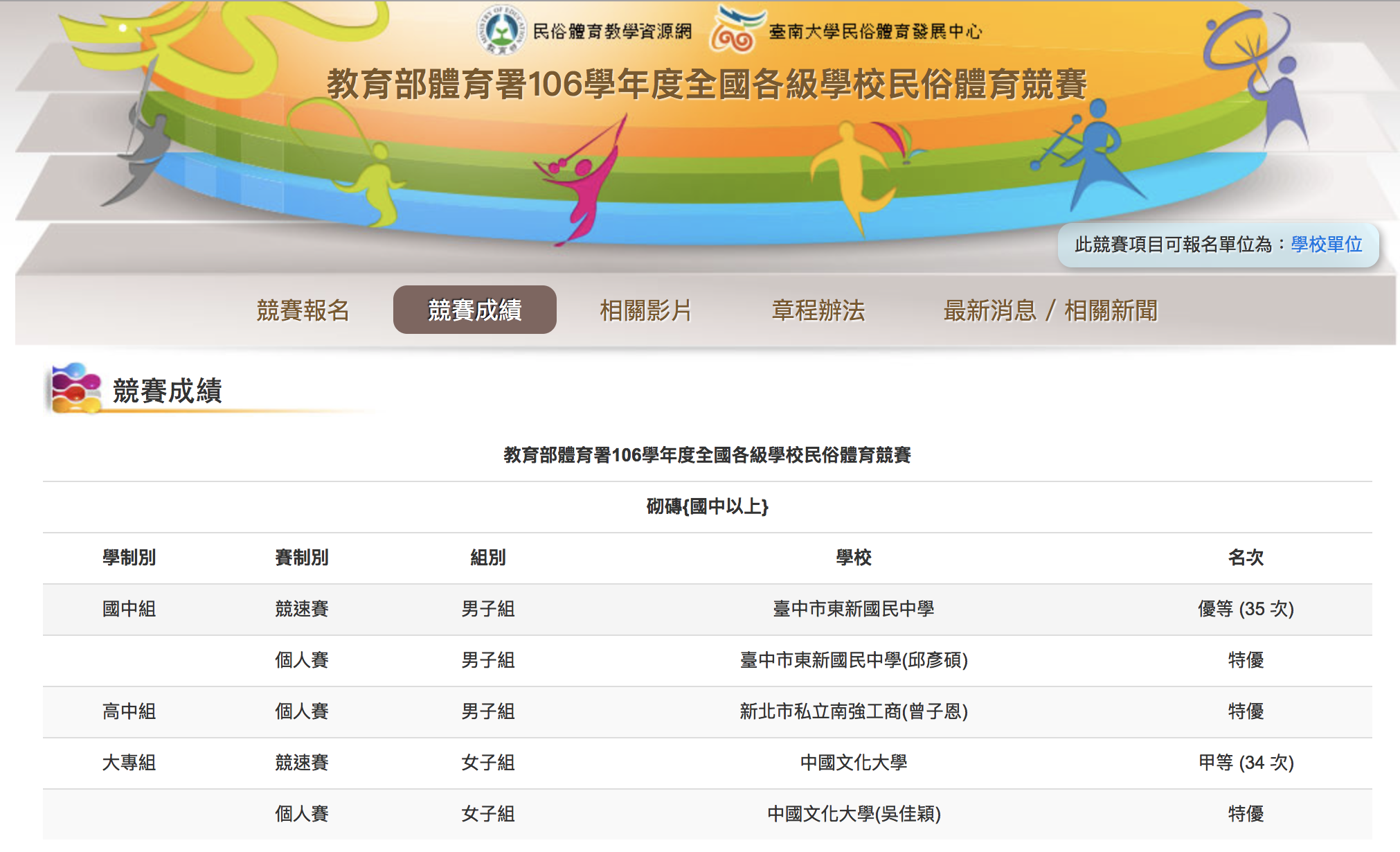
Task: Click 女子組 in the 中國文化大學 競速賽 row
Action: click(488, 763)
